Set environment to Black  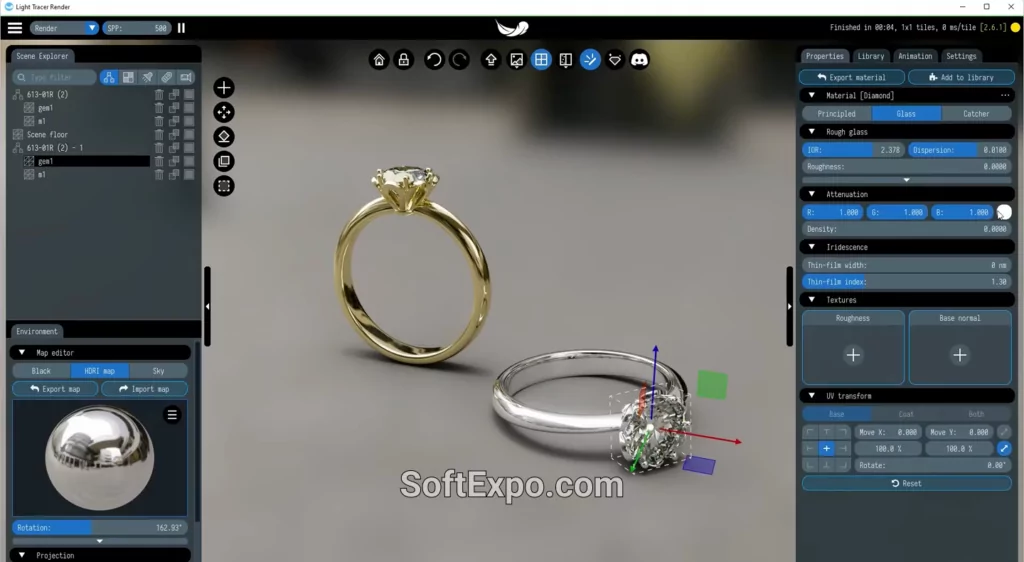click(x=41, y=371)
